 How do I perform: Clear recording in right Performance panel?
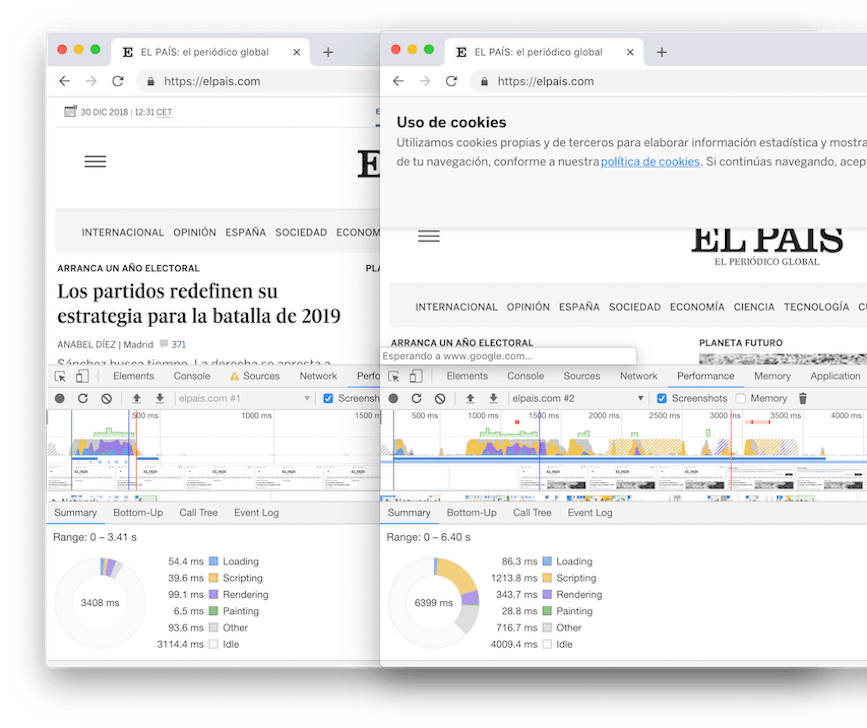[x=440, y=399]
